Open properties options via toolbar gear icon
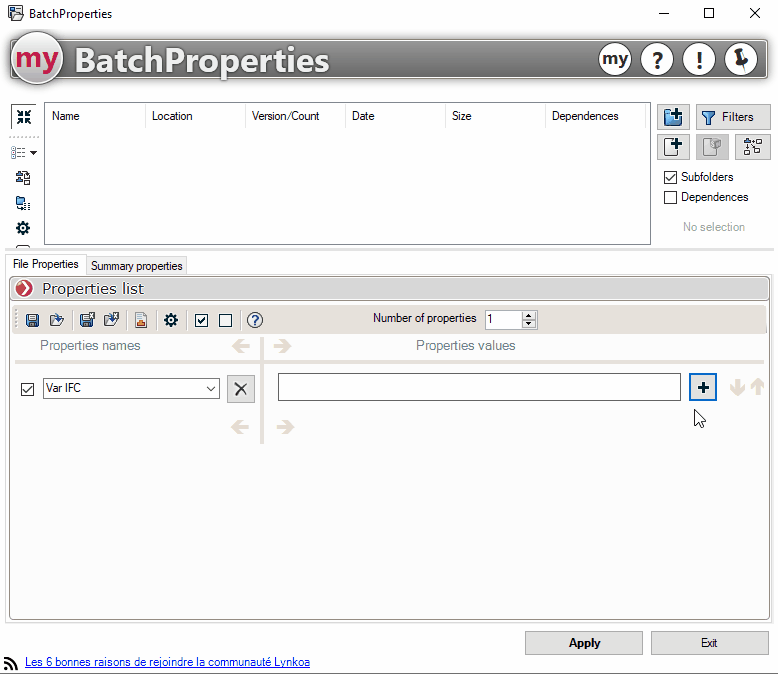Image resolution: width=778 pixels, height=674 pixels. coord(171,320)
